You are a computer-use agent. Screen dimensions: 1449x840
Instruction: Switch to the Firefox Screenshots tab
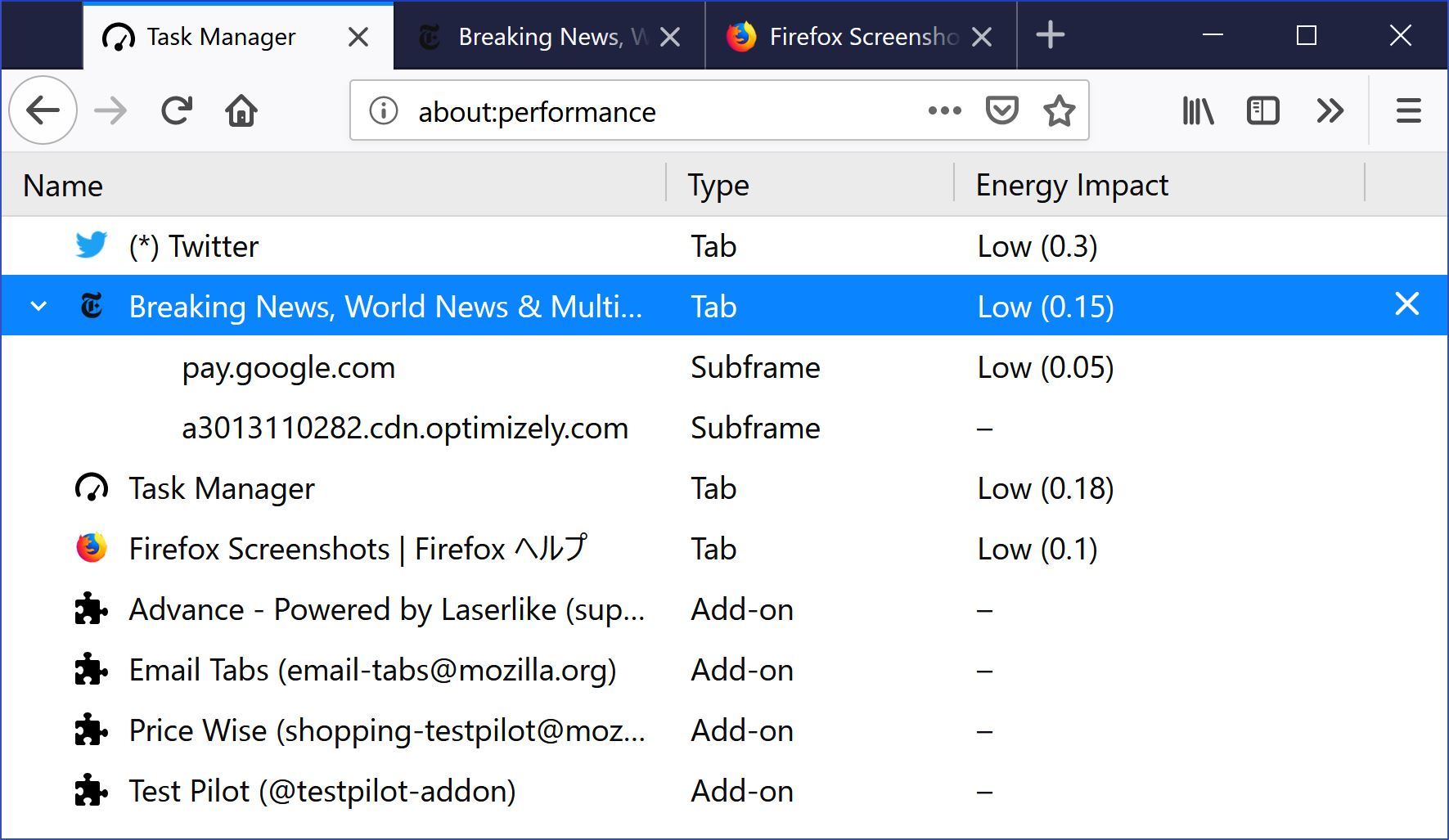[x=861, y=36]
